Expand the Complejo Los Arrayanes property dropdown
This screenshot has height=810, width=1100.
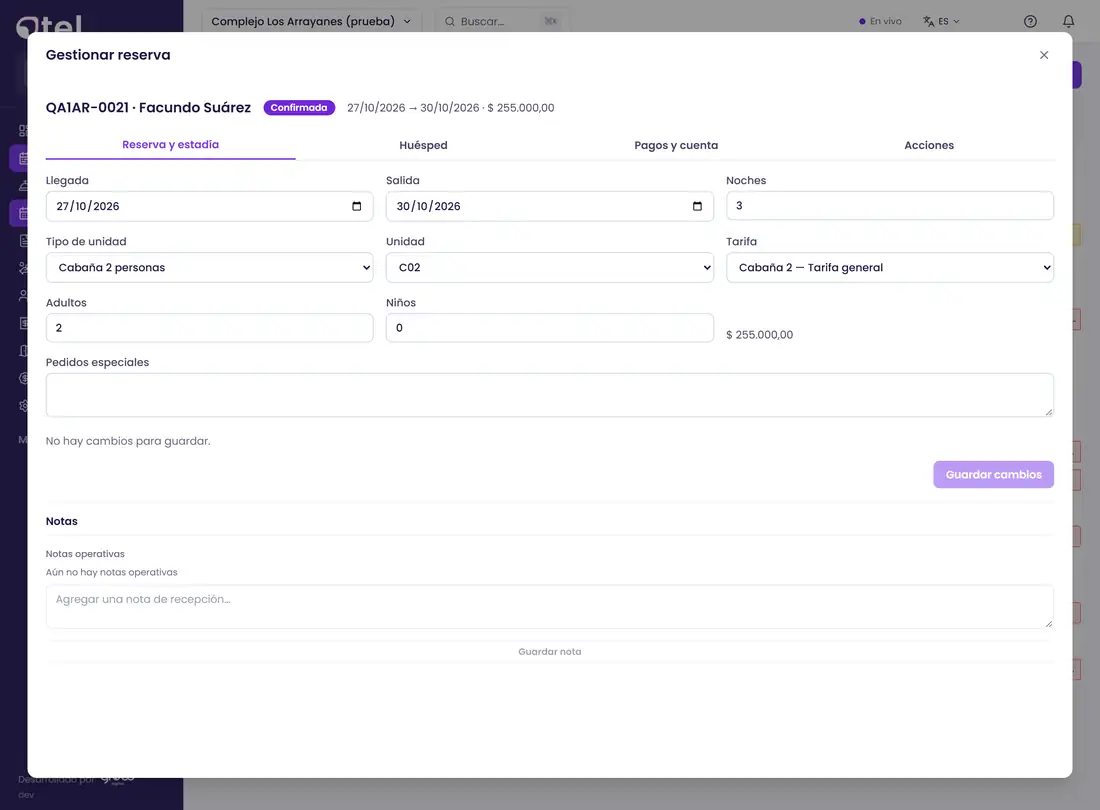coord(311,21)
